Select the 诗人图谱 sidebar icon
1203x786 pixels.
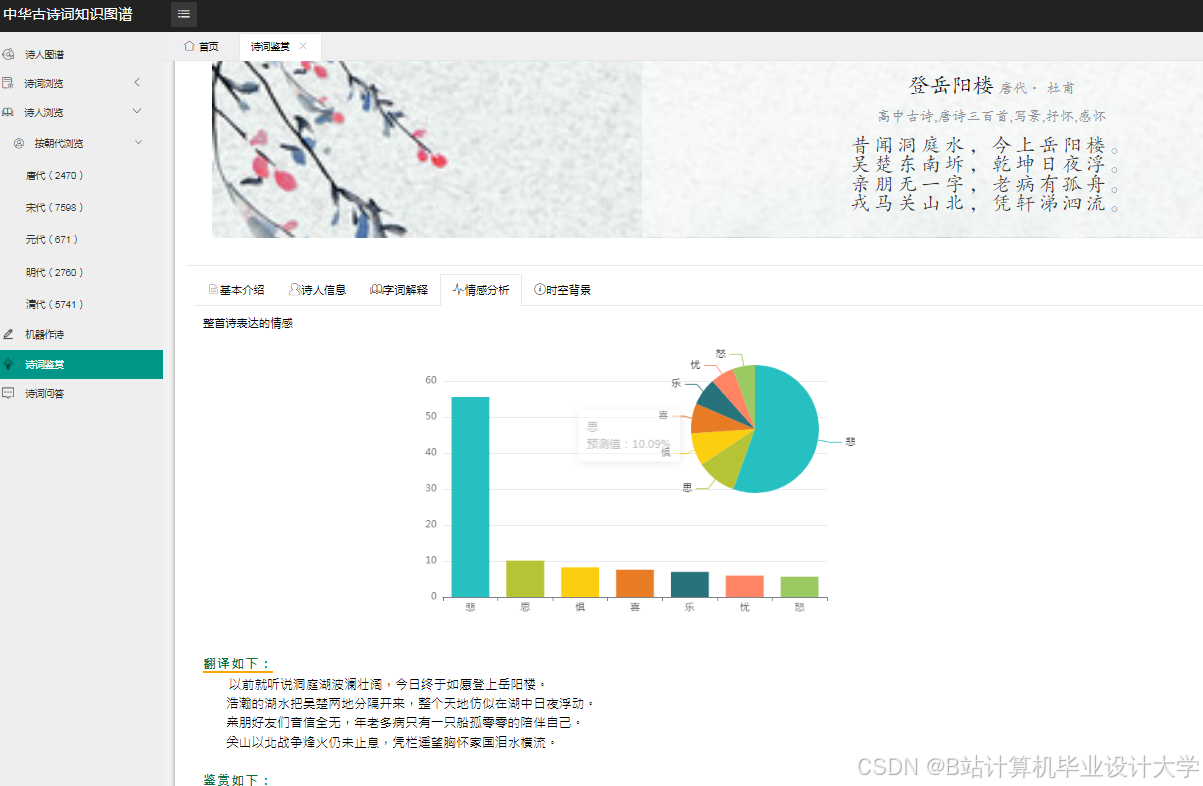tap(10, 53)
